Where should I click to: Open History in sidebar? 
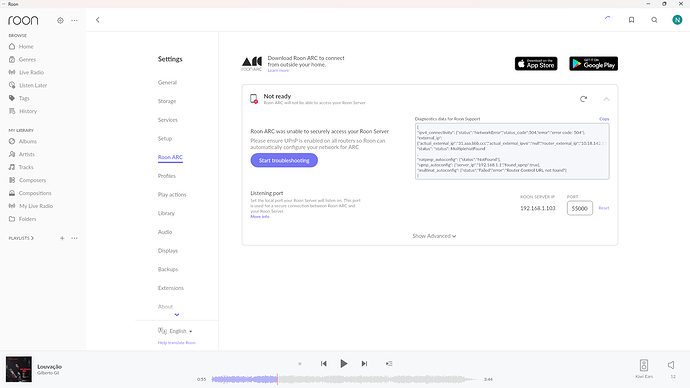pyautogui.click(x=28, y=111)
